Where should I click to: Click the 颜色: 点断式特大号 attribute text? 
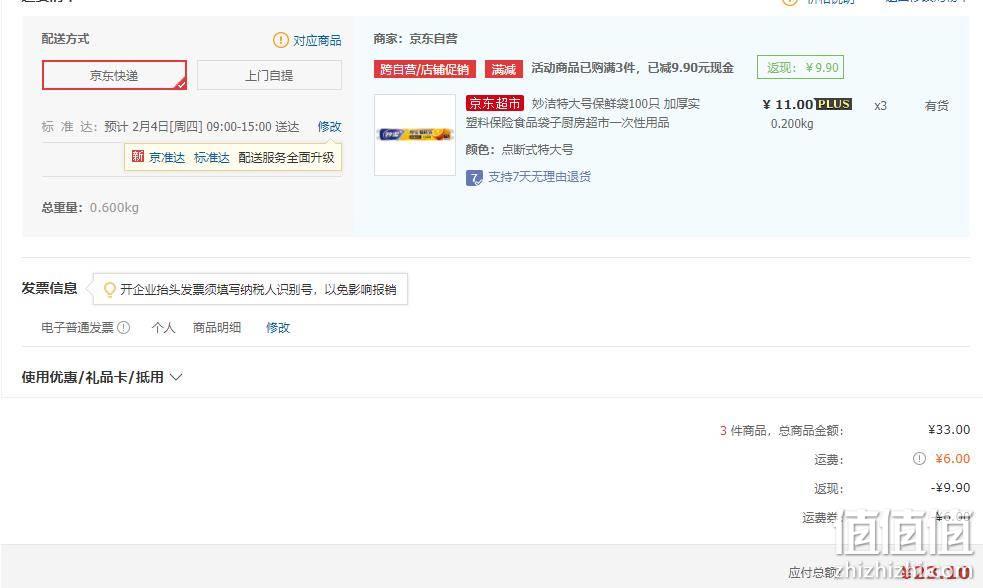point(519,149)
